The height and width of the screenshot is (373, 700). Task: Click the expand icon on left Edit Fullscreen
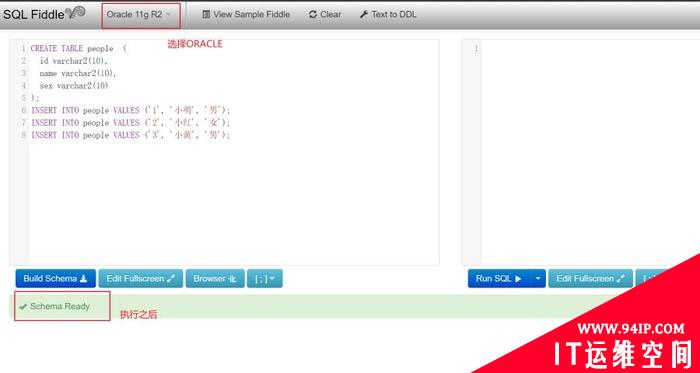[171, 278]
